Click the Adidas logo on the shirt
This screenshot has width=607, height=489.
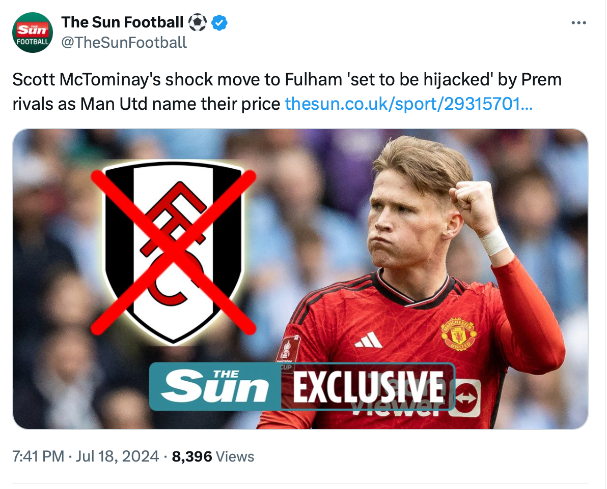(368, 340)
